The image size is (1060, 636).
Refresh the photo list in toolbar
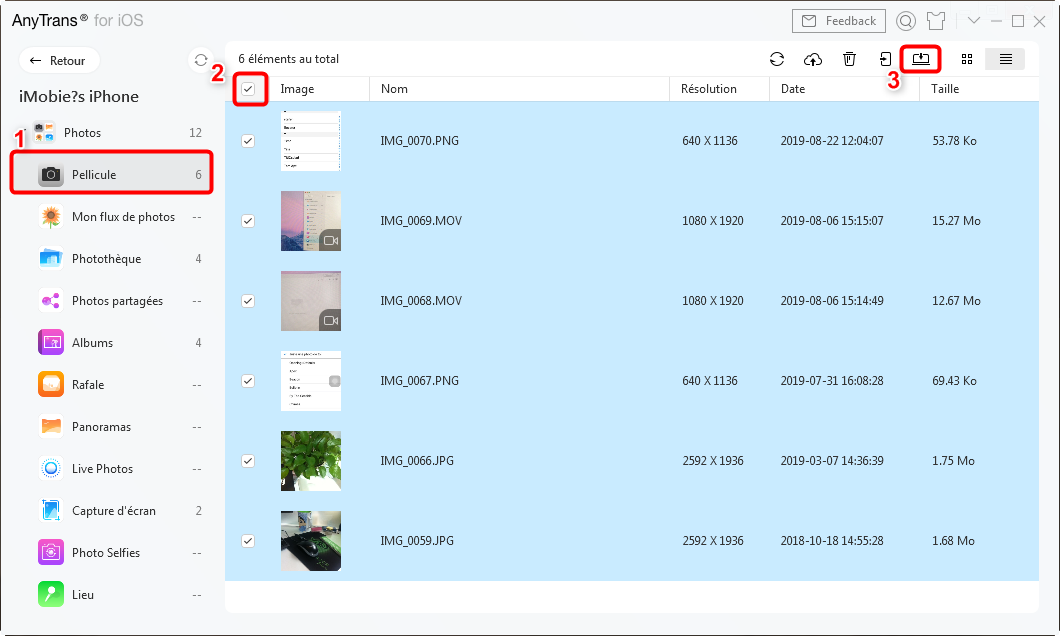point(777,59)
